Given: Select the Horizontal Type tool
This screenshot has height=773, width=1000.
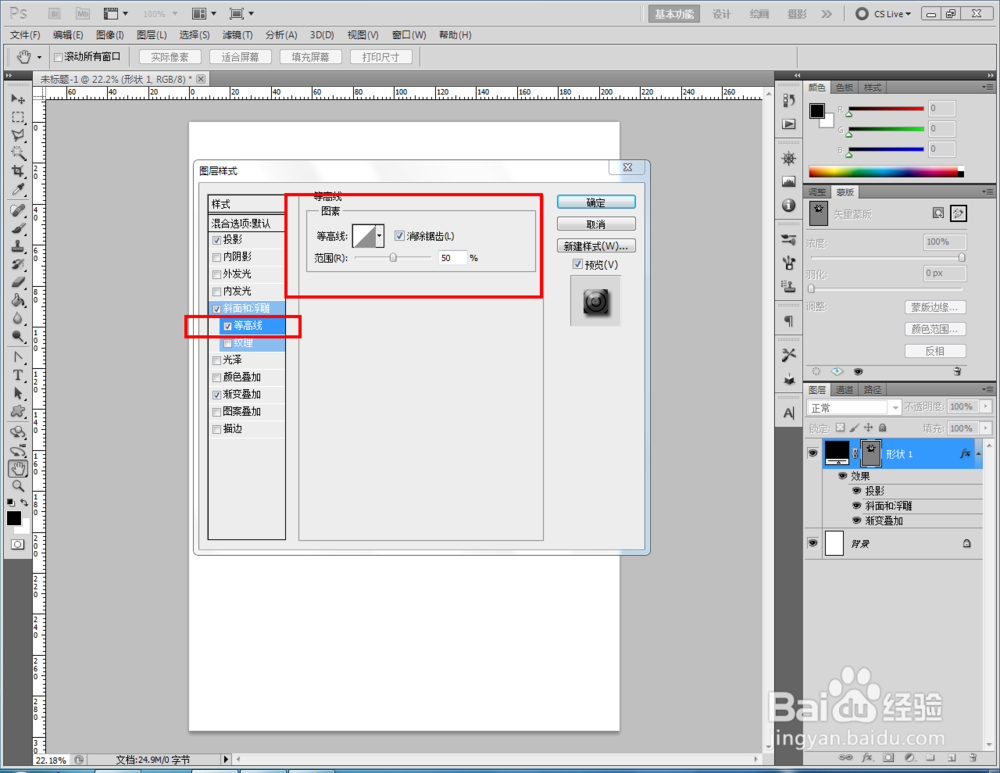Looking at the screenshot, I should click(18, 376).
